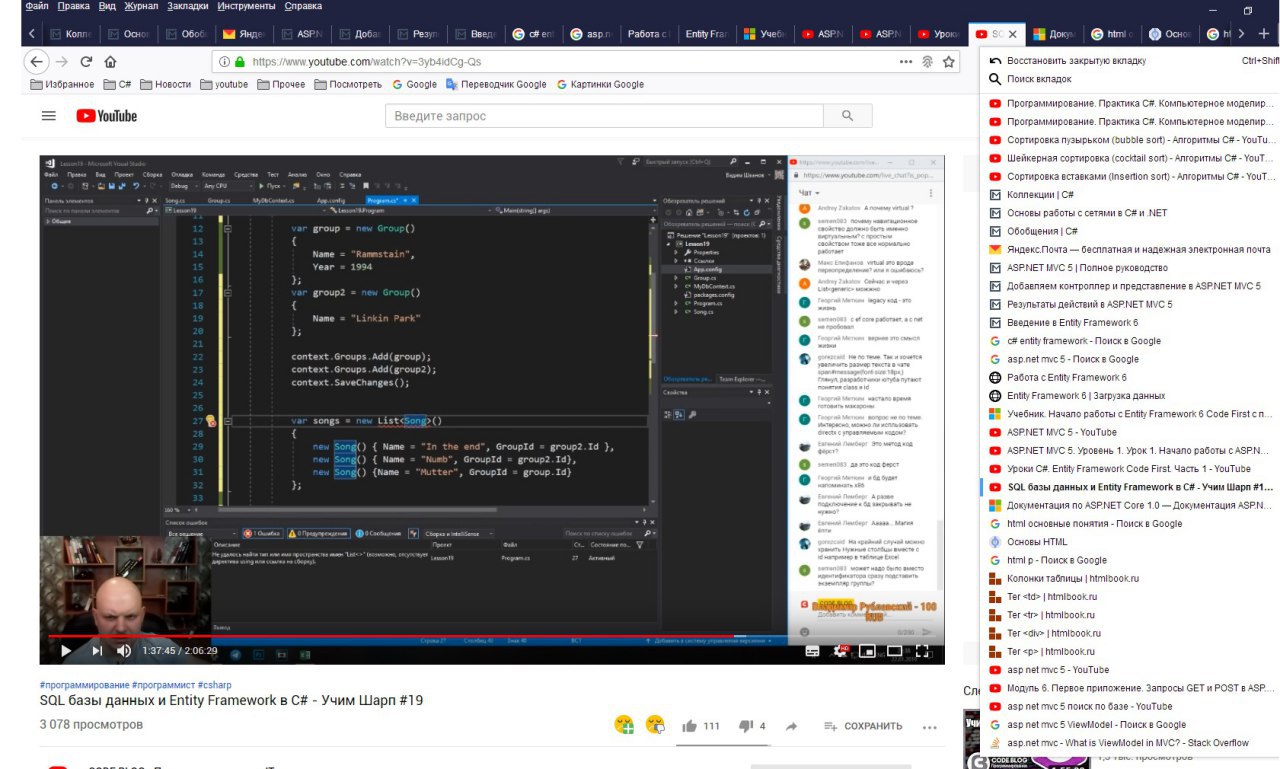Switch to Введение в Entity Framework 6 entry
Image resolution: width=1280 pixels, height=769 pixels.
pyautogui.click(x=1130, y=322)
